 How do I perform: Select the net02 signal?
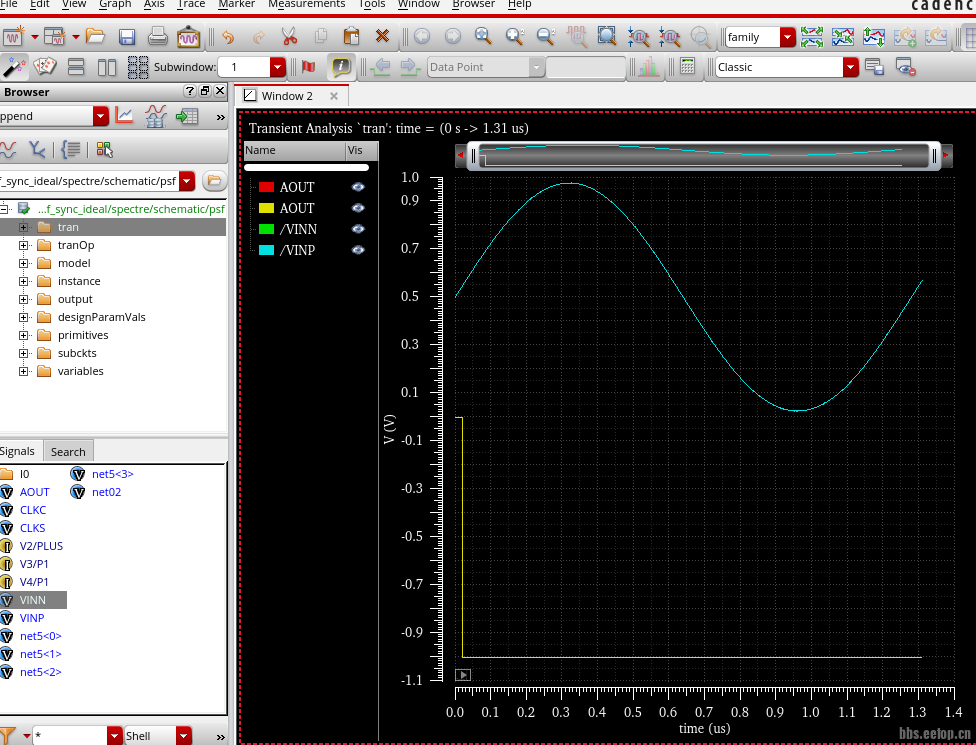pyautogui.click(x=106, y=492)
